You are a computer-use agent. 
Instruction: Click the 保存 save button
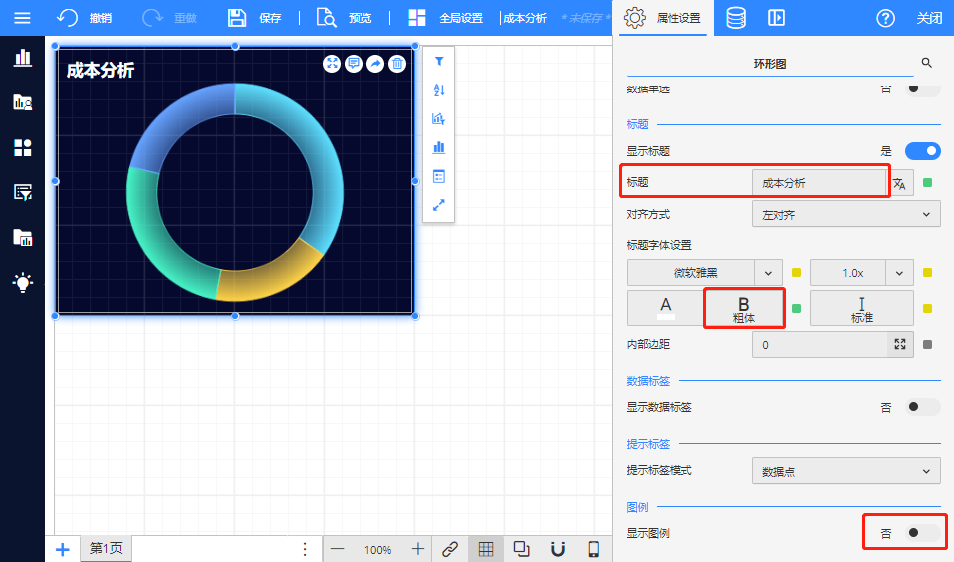(x=254, y=18)
